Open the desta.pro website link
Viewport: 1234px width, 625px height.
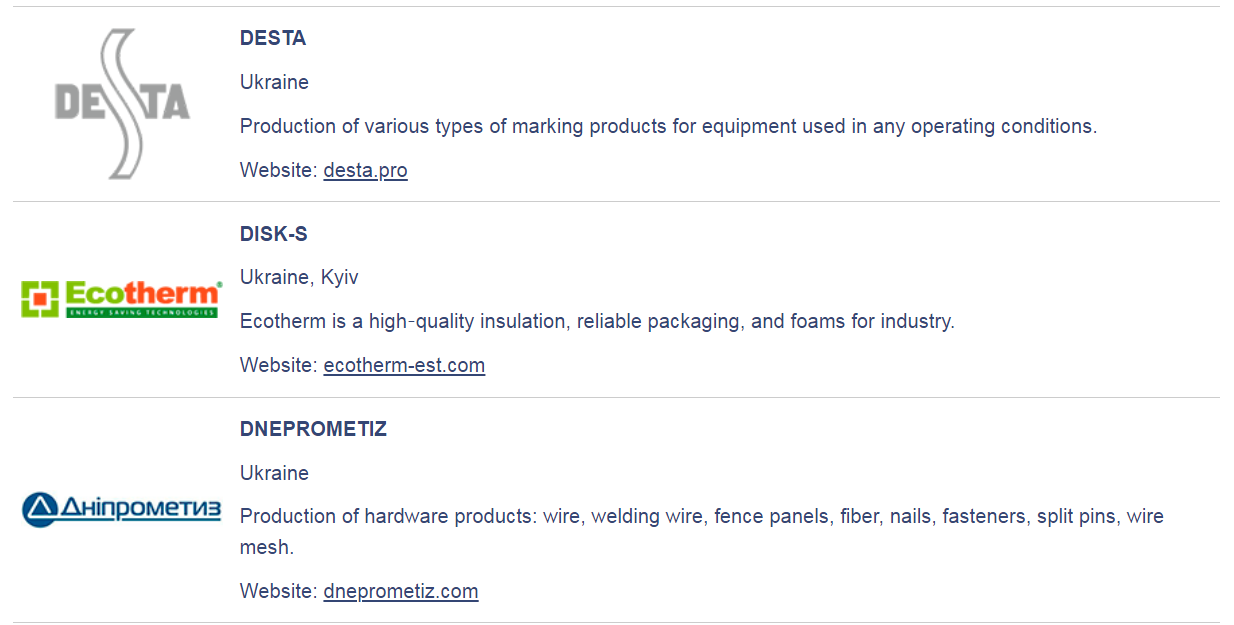[x=365, y=170]
